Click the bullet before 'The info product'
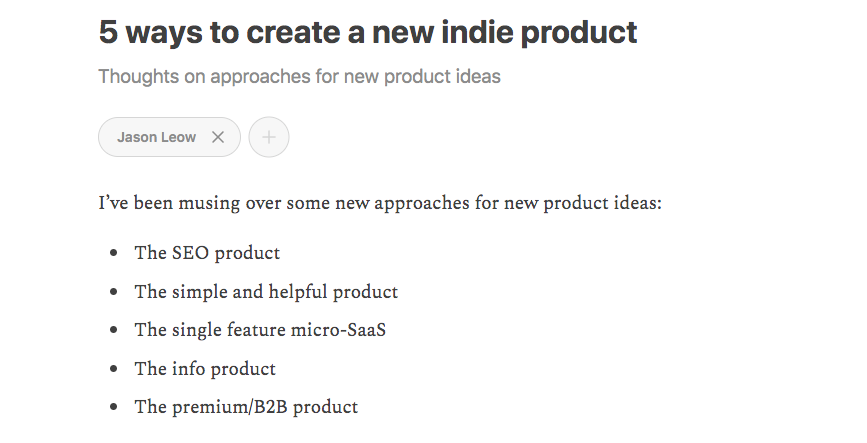 tap(115, 370)
